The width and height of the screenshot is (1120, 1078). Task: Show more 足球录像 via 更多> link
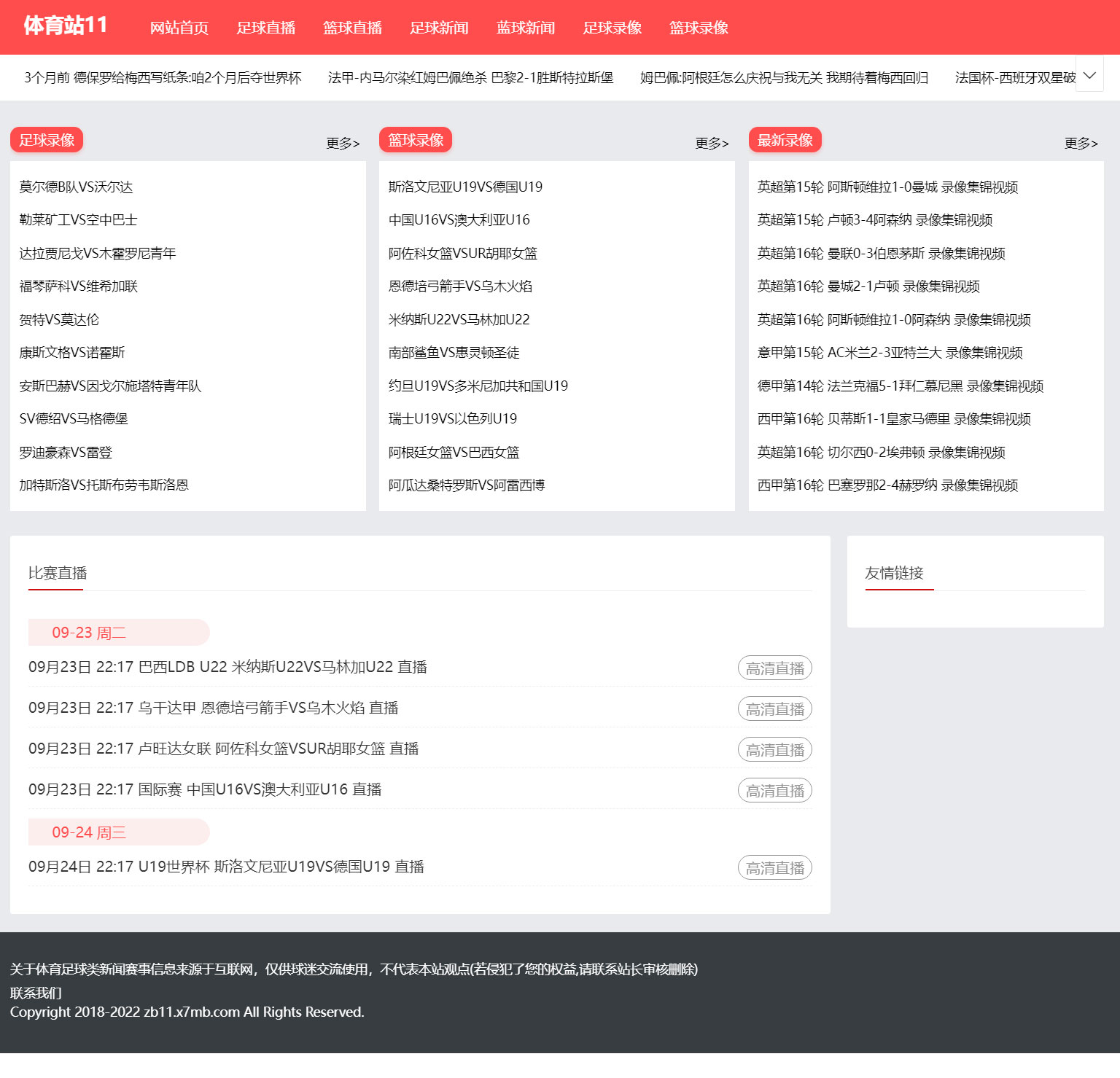343,143
